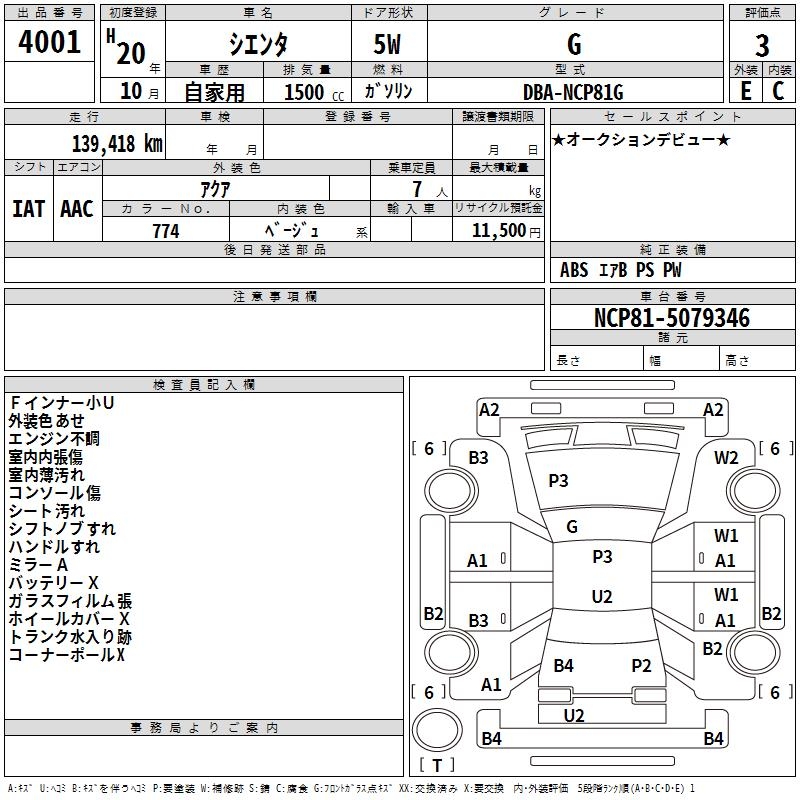Click the rear-left wheel circle on diagram

(451, 653)
